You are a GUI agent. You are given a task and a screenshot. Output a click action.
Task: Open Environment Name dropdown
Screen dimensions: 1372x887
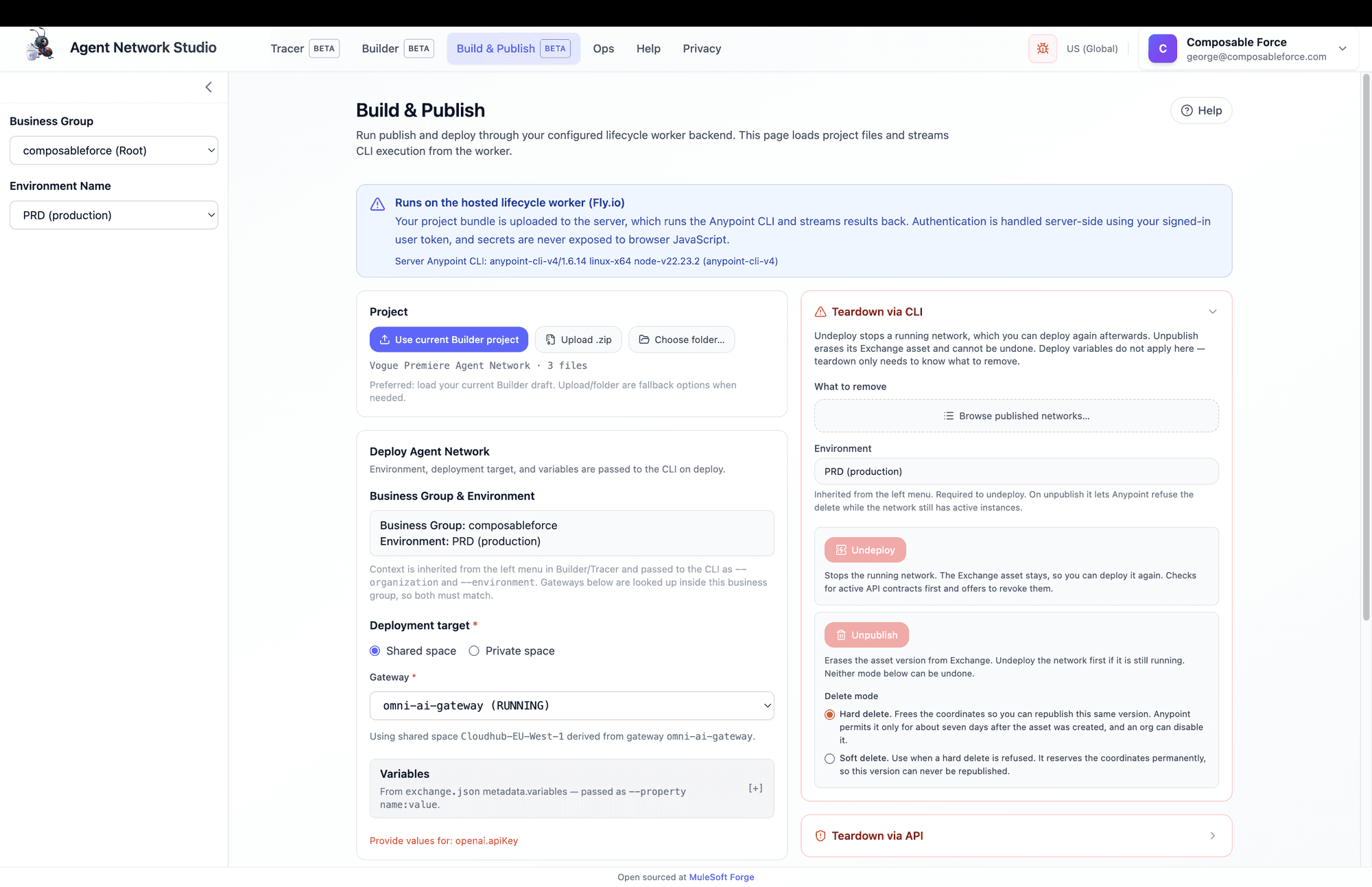click(x=114, y=215)
